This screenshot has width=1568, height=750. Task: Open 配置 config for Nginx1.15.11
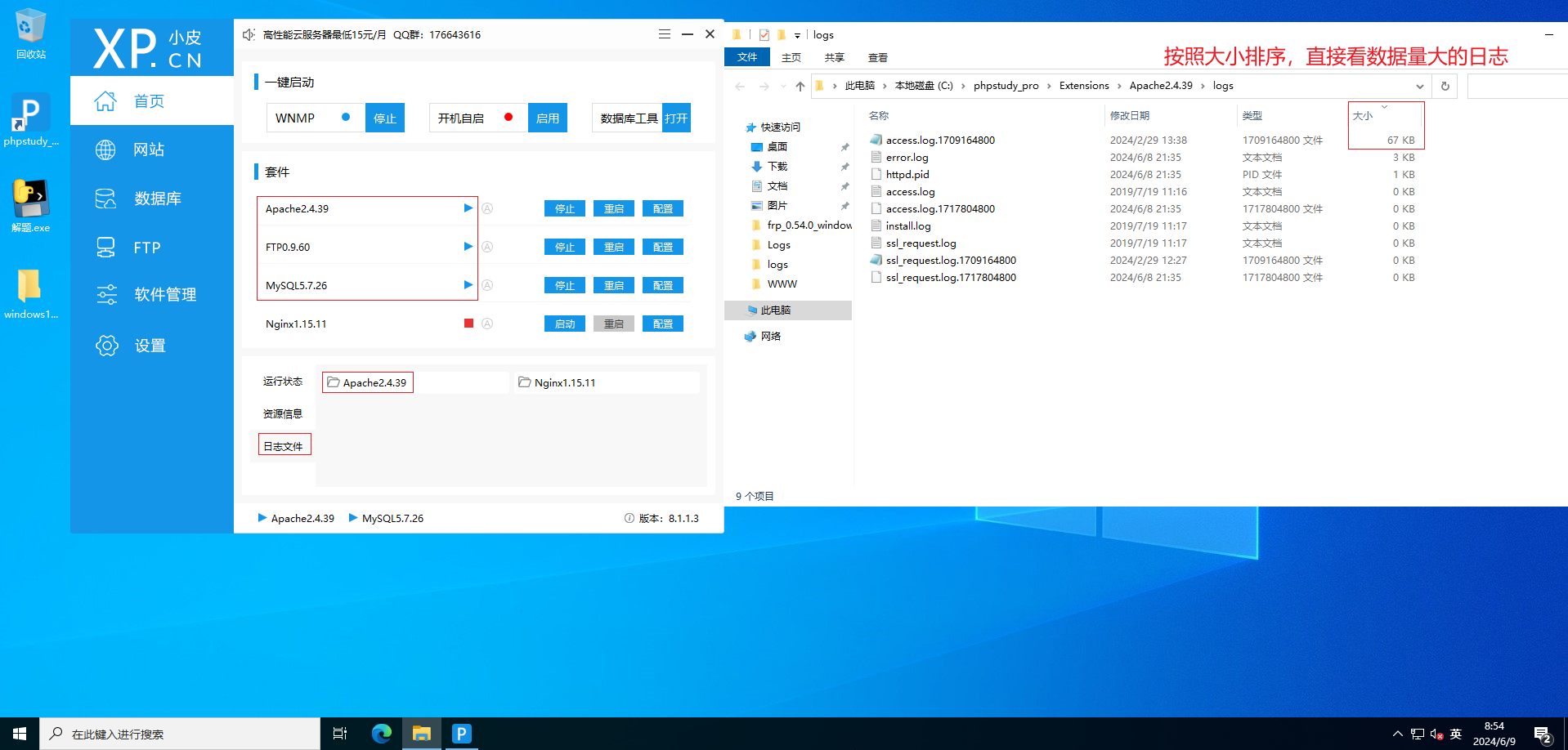tap(663, 324)
